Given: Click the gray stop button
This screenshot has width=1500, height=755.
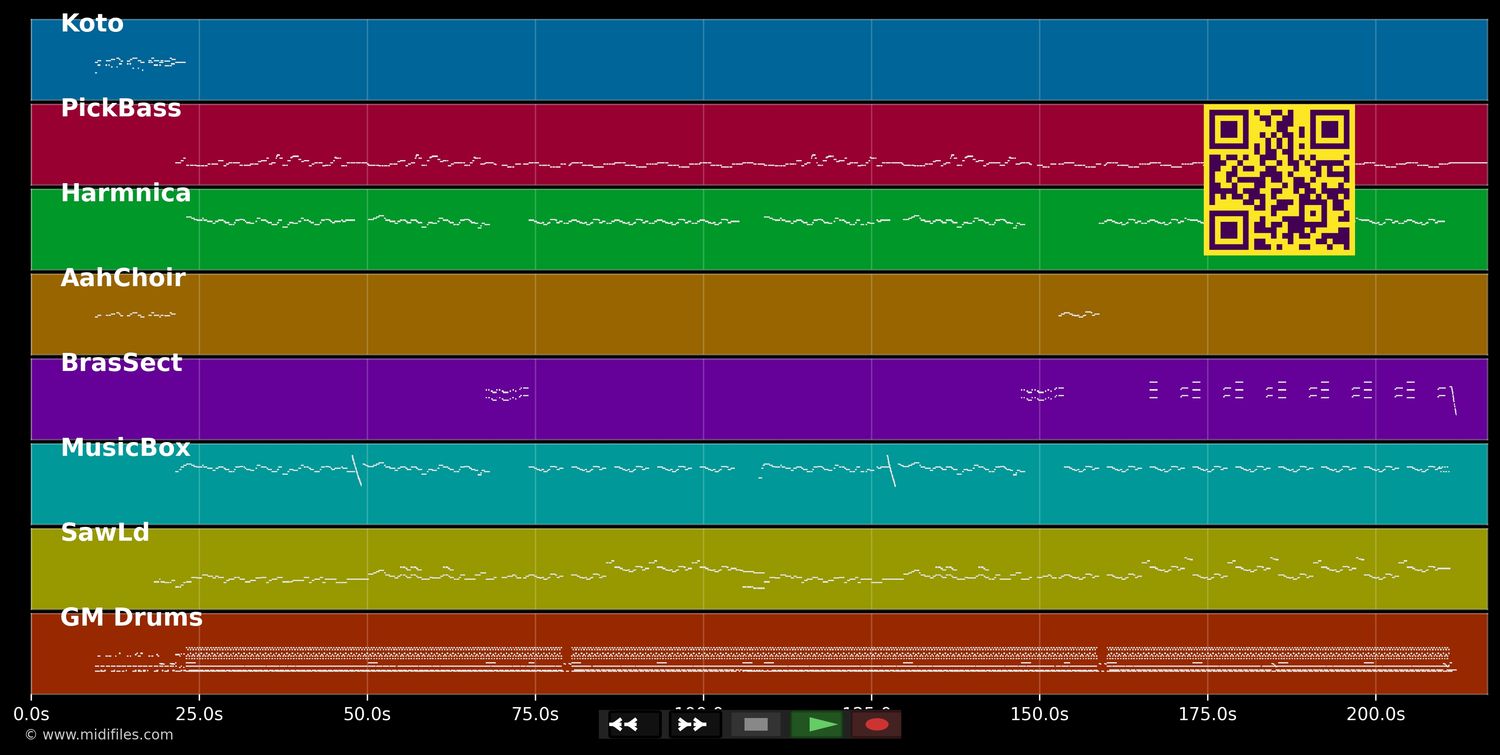Looking at the screenshot, I should point(755,724).
